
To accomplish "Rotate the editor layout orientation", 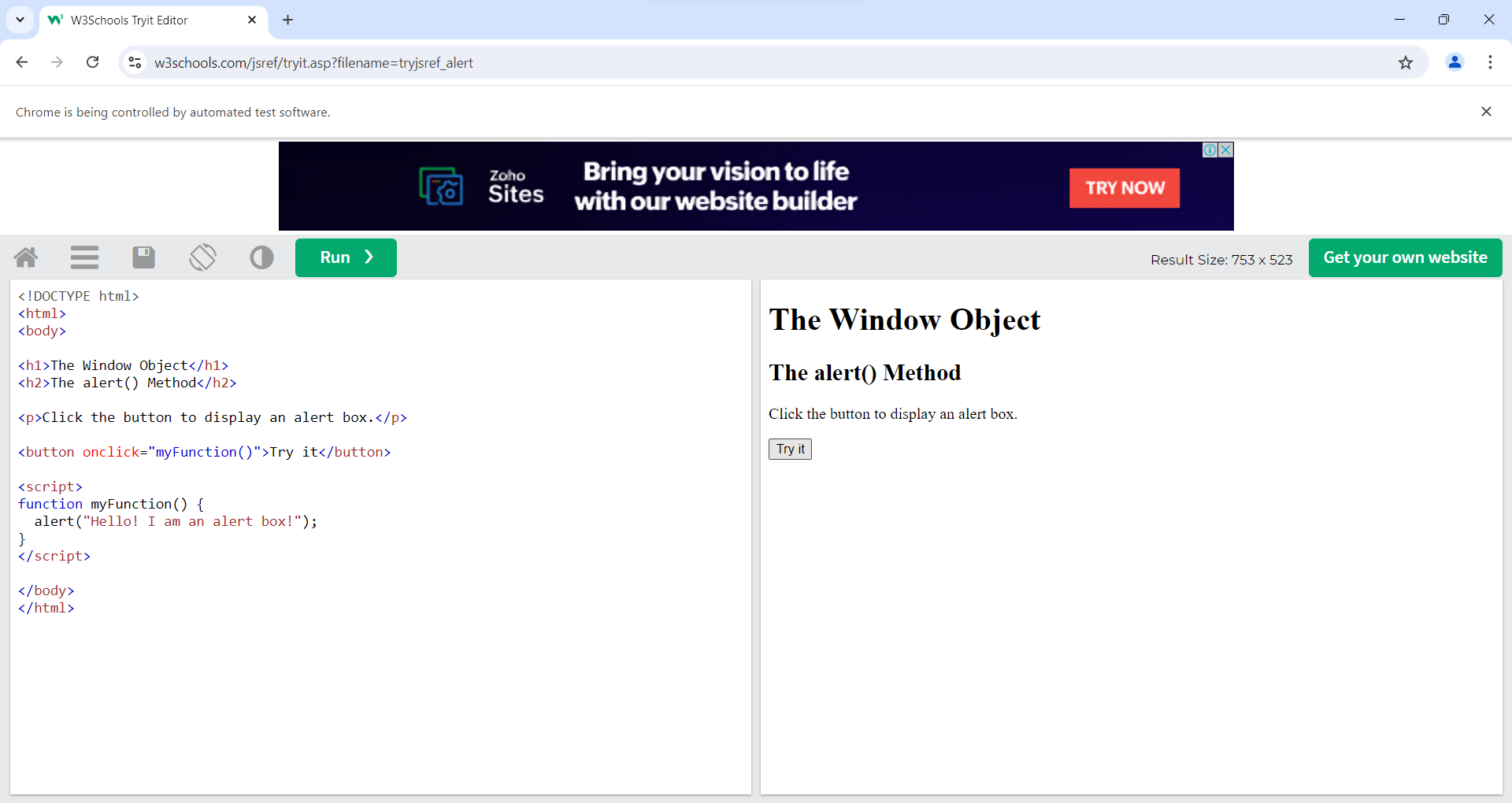I will point(202,257).
